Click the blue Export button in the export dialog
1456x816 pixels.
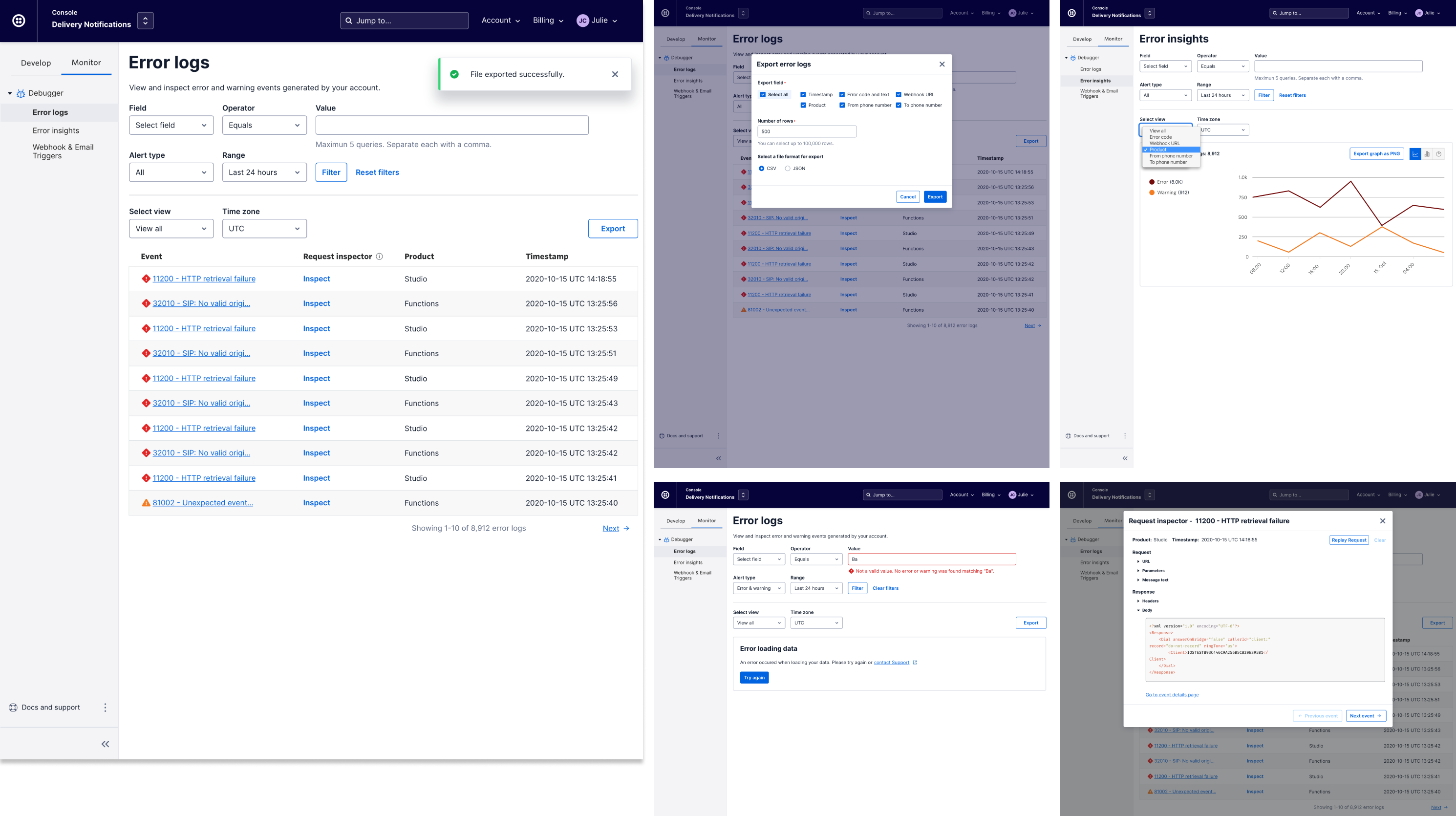(x=935, y=196)
